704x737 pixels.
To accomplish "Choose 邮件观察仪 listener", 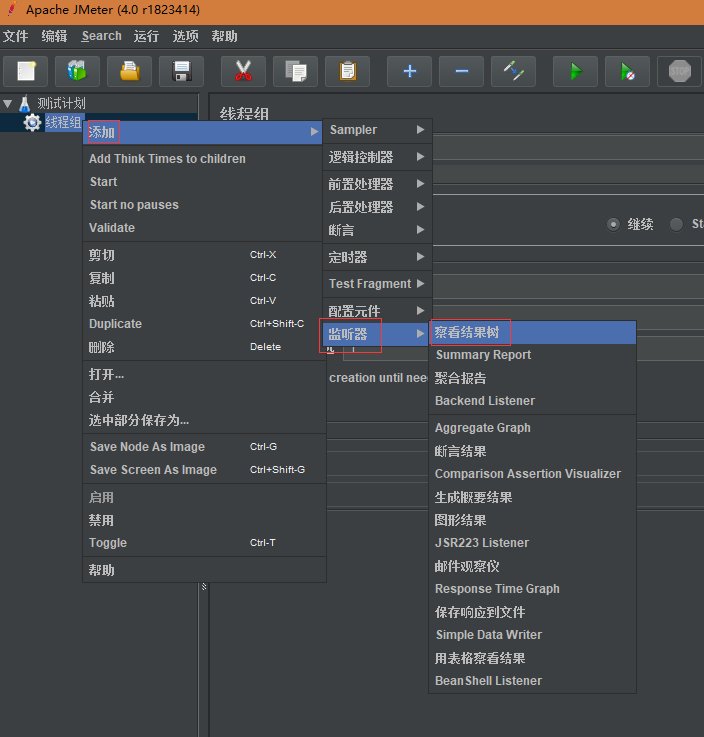I will 533,566.
